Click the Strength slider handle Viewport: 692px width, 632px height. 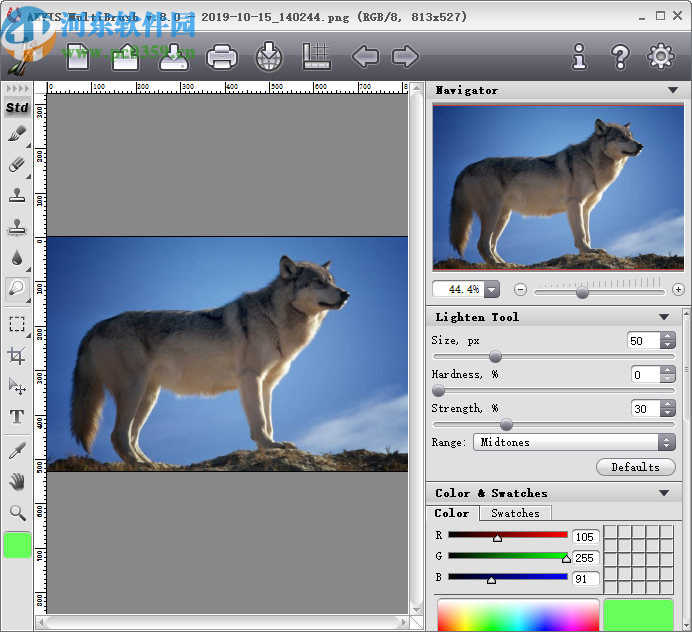point(506,425)
